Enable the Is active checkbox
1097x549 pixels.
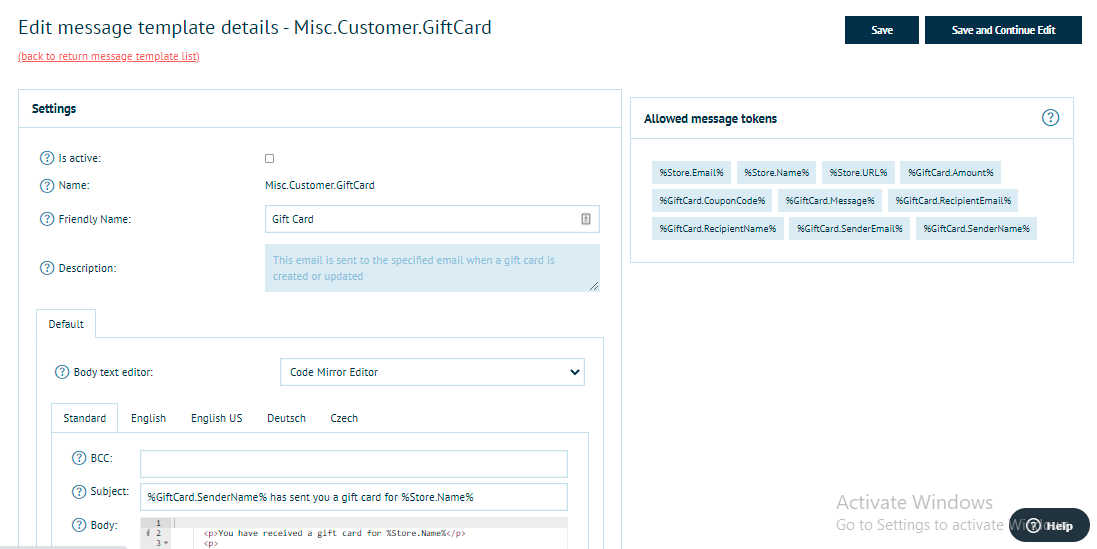269,158
